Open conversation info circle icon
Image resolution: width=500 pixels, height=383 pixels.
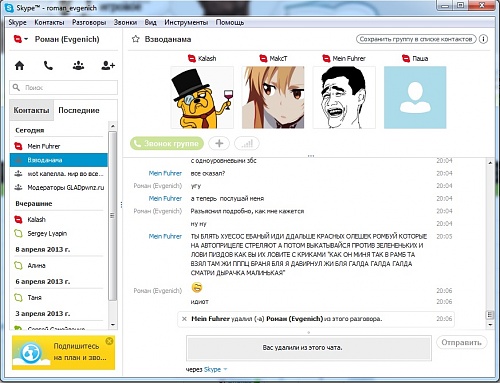[x=483, y=39]
